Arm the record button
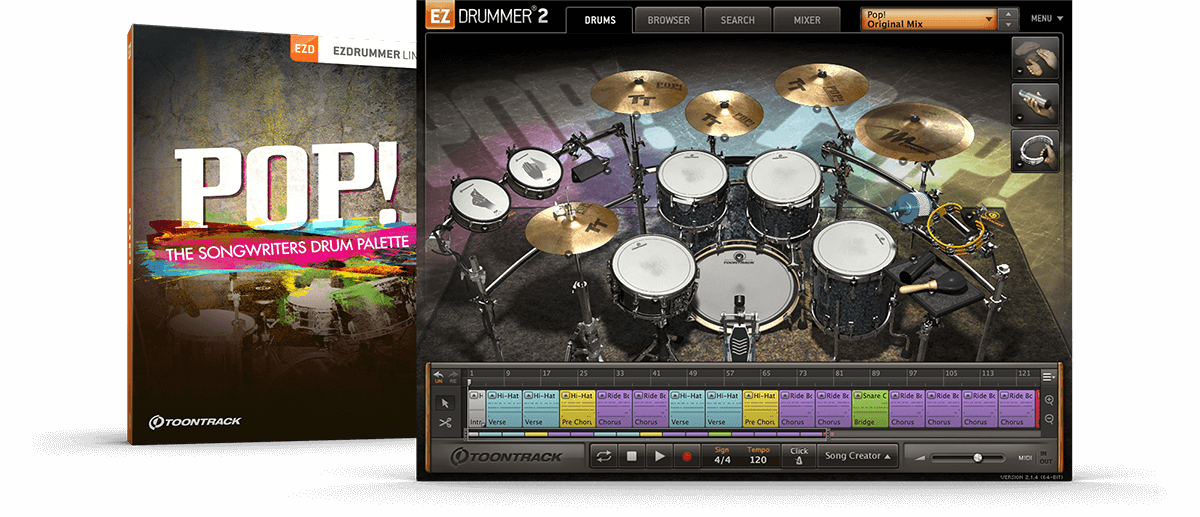The height and width of the screenshot is (517, 1200). pos(687,456)
